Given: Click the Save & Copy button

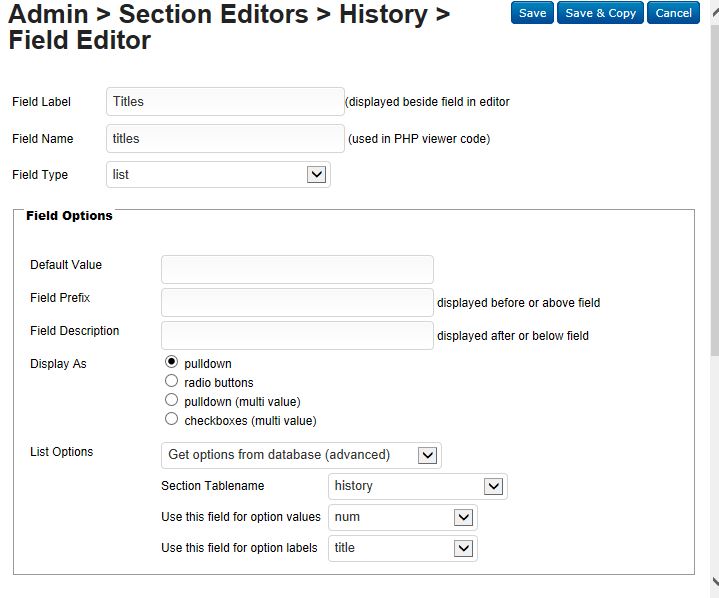Looking at the screenshot, I should pos(600,13).
